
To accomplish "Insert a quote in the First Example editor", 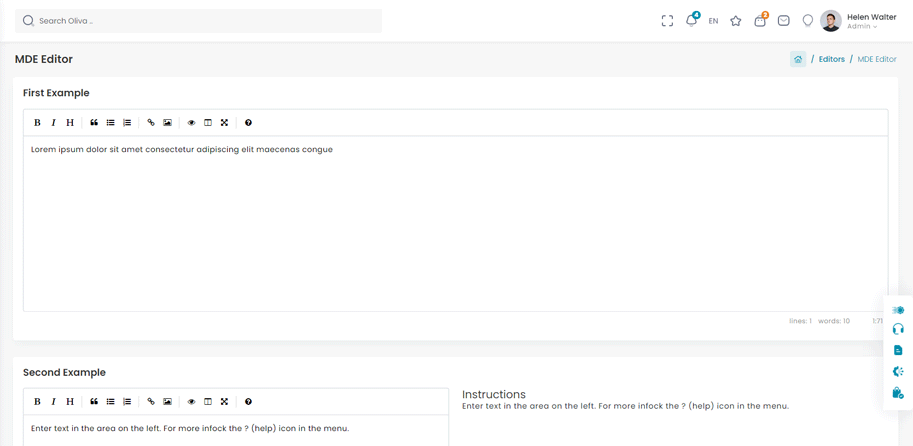I will click(94, 123).
